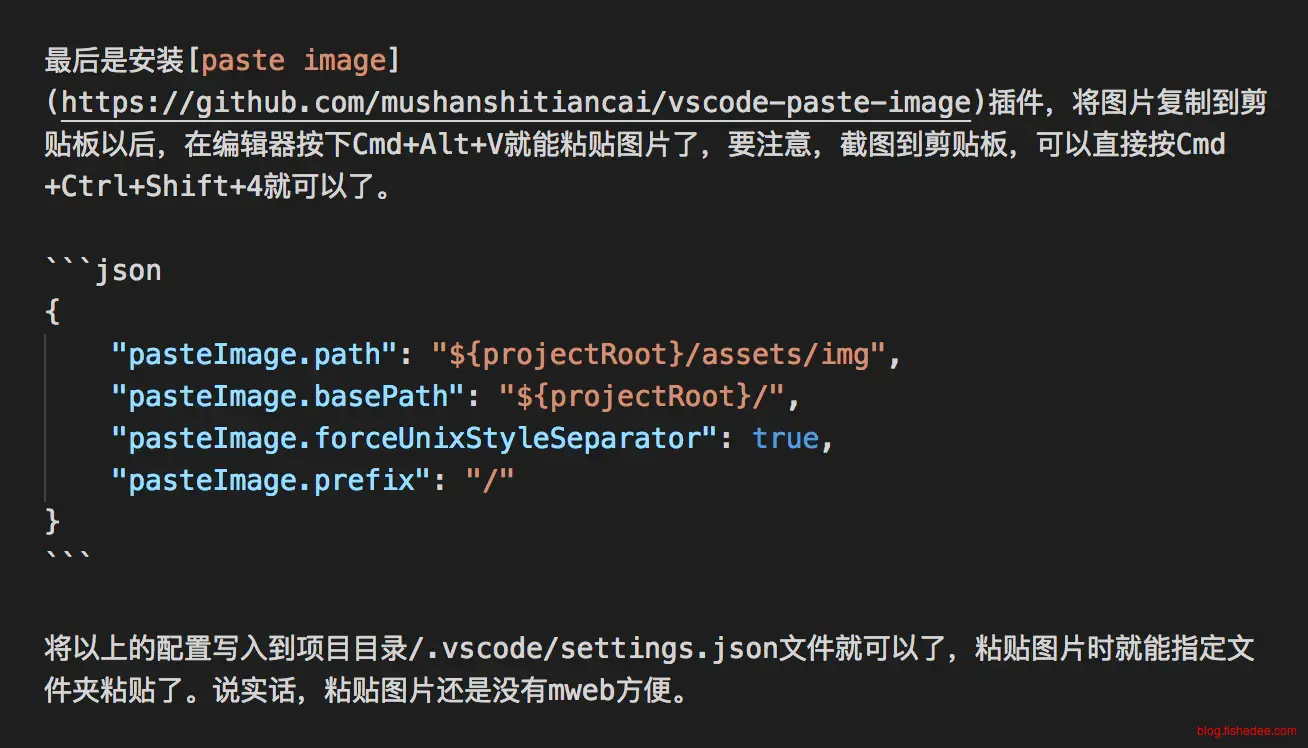1308x748 pixels.
Task: Click the "pasteImage.basePath" key
Action: pyautogui.click(x=288, y=397)
